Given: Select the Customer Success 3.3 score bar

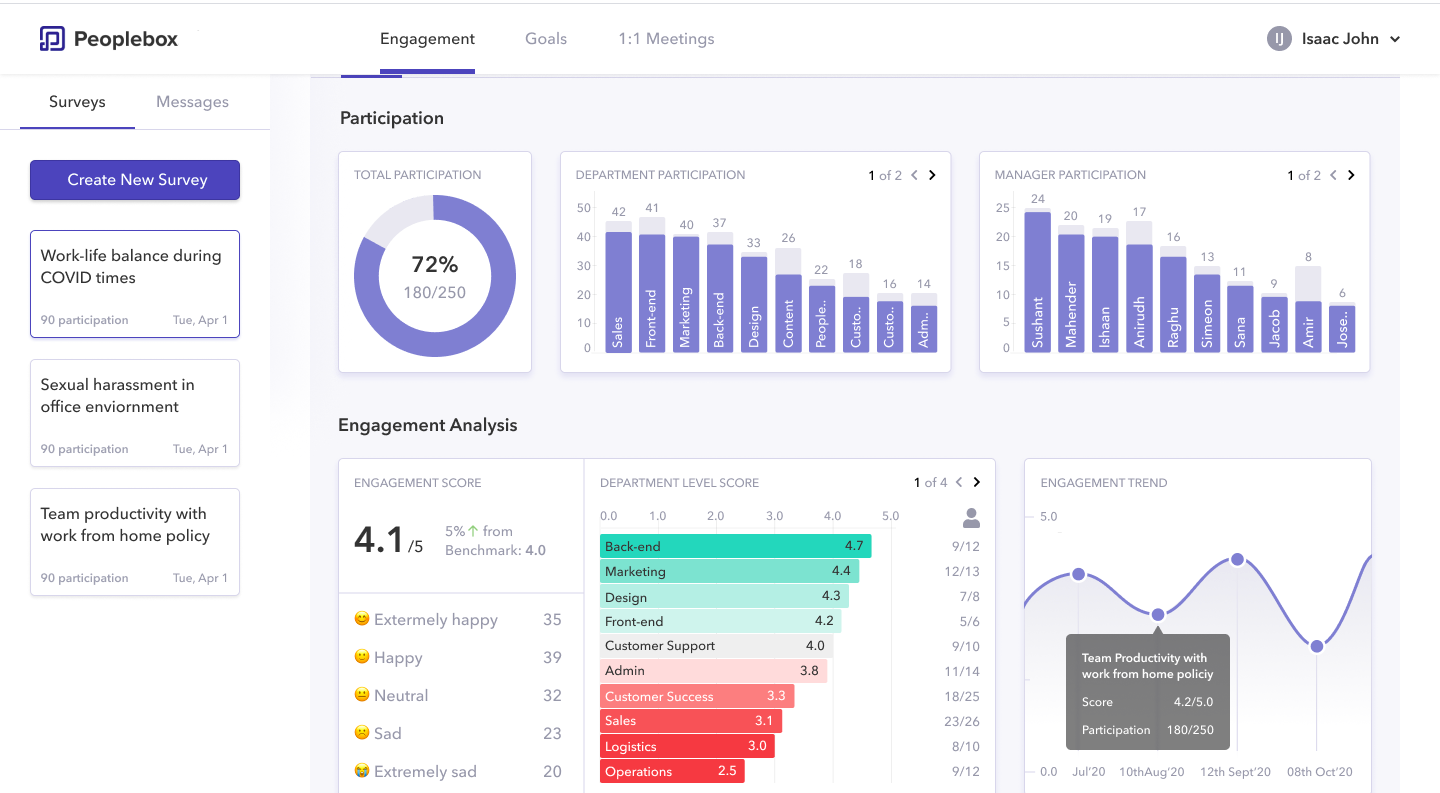Looking at the screenshot, I should tap(697, 696).
